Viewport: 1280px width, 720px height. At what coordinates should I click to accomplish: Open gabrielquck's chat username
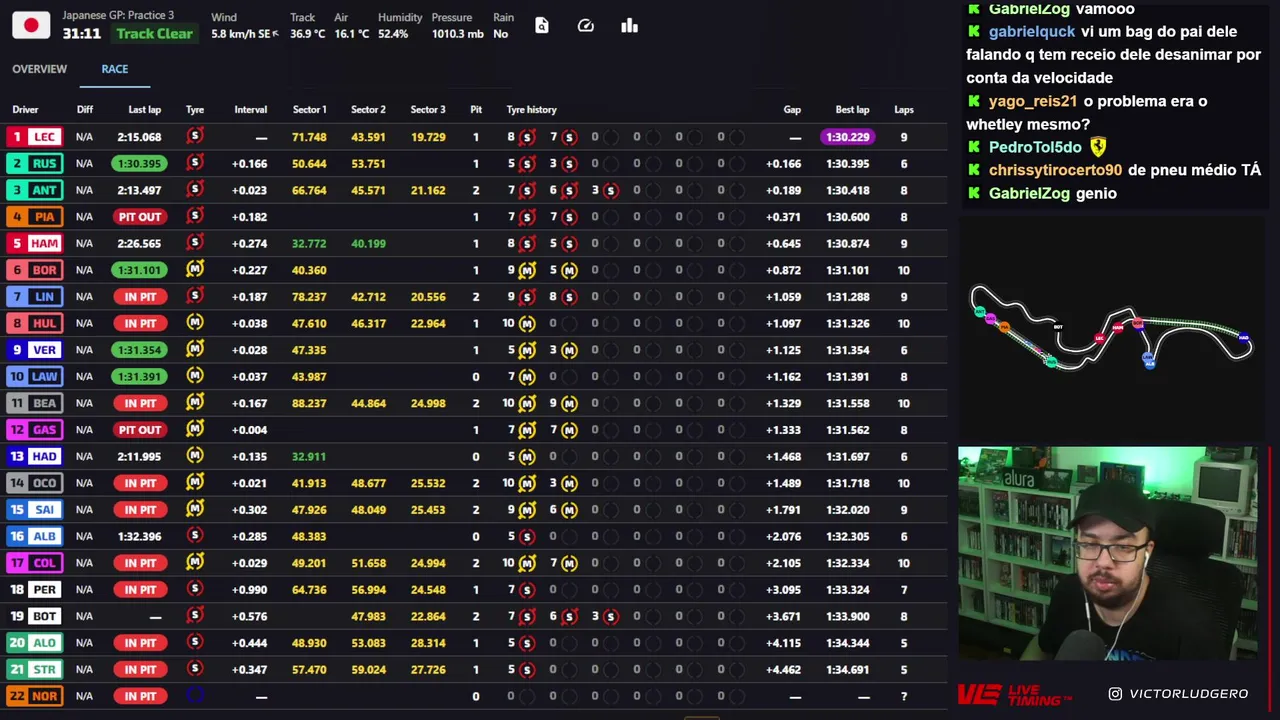1031,32
